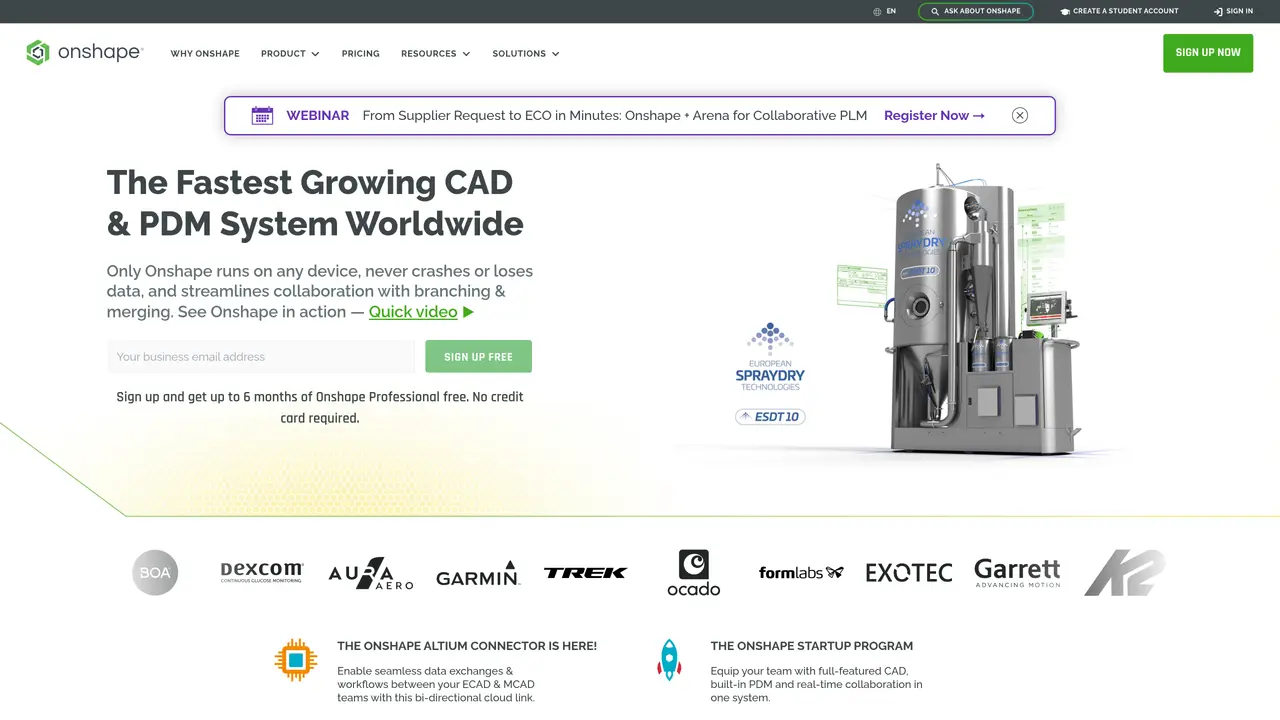The width and height of the screenshot is (1280, 720).
Task: Open The Onshape Altium Connector Is Here heading
Action: (x=467, y=646)
